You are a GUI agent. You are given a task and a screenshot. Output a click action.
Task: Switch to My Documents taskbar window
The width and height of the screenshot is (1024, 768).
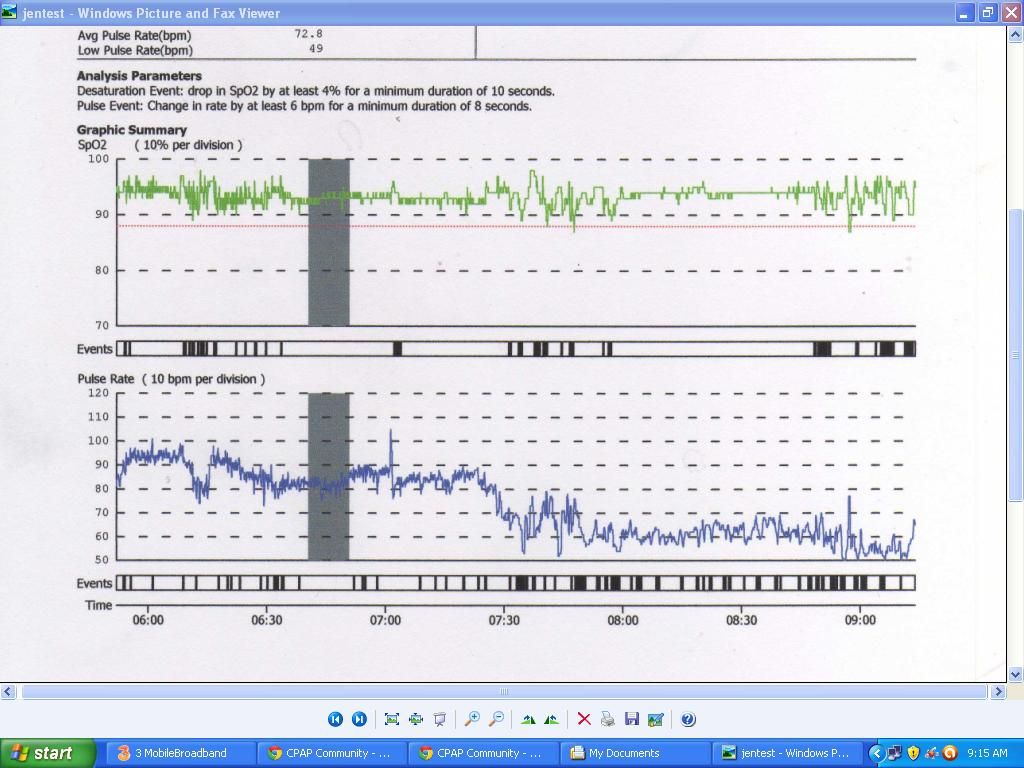coord(633,753)
